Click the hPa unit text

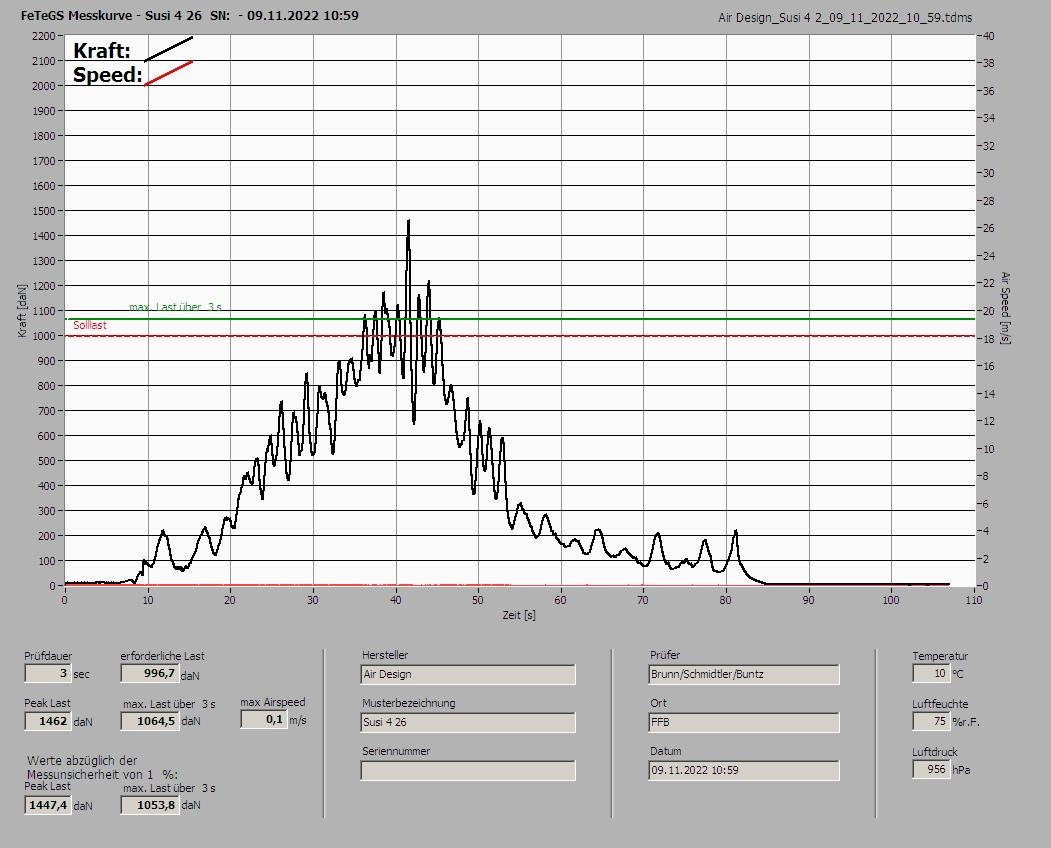point(961,770)
